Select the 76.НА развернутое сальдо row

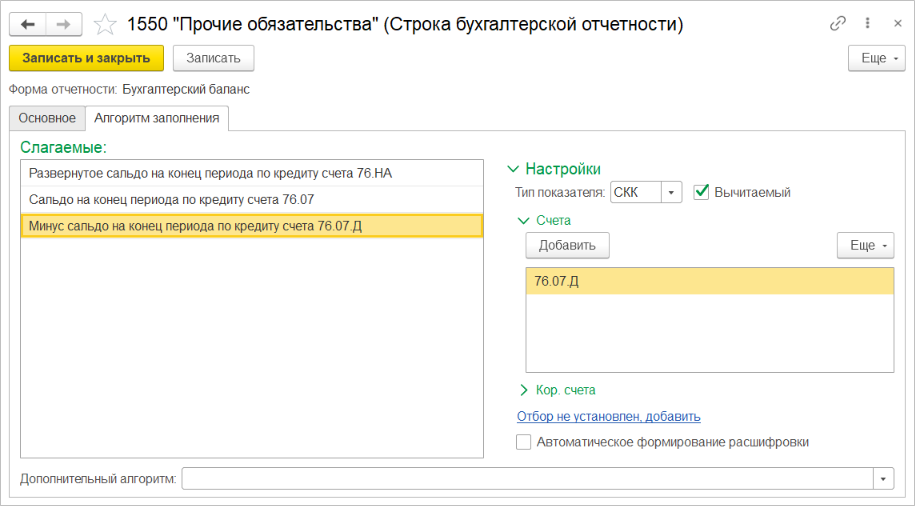tap(211, 174)
